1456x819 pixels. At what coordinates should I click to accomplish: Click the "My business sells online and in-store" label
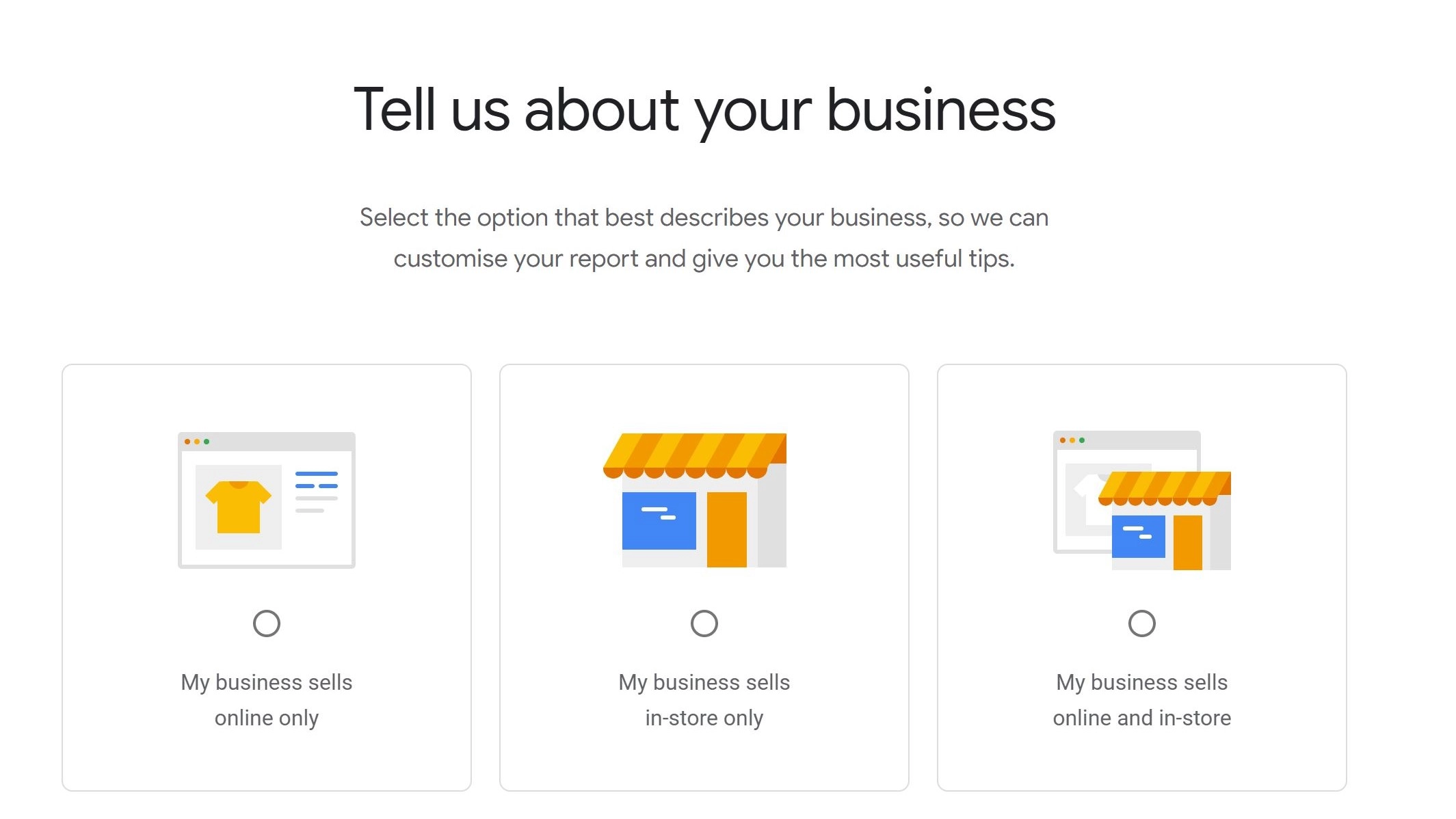pyautogui.click(x=1142, y=700)
